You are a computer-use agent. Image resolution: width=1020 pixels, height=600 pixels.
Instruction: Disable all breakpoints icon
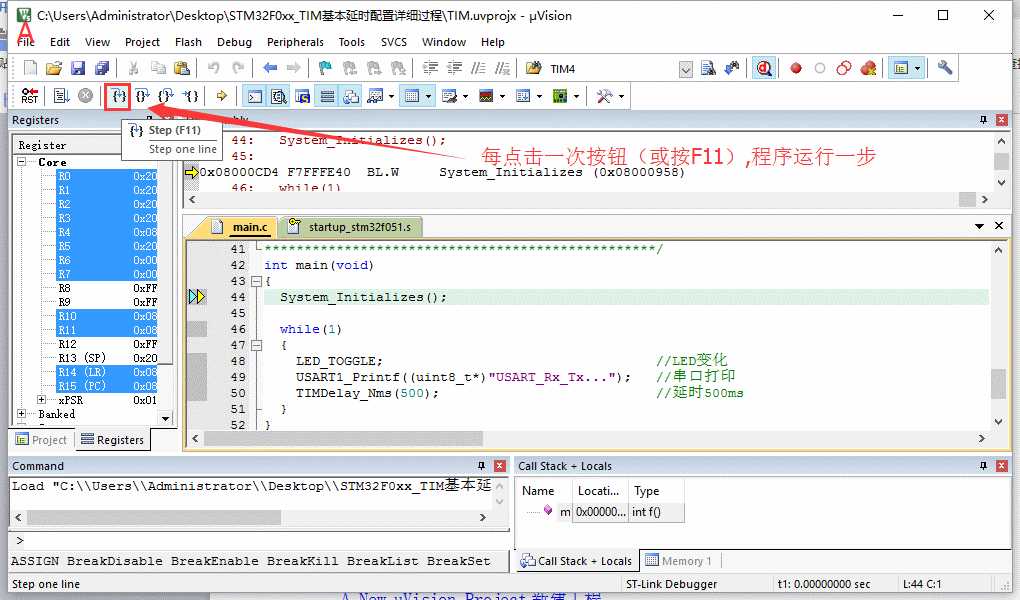tap(844, 68)
